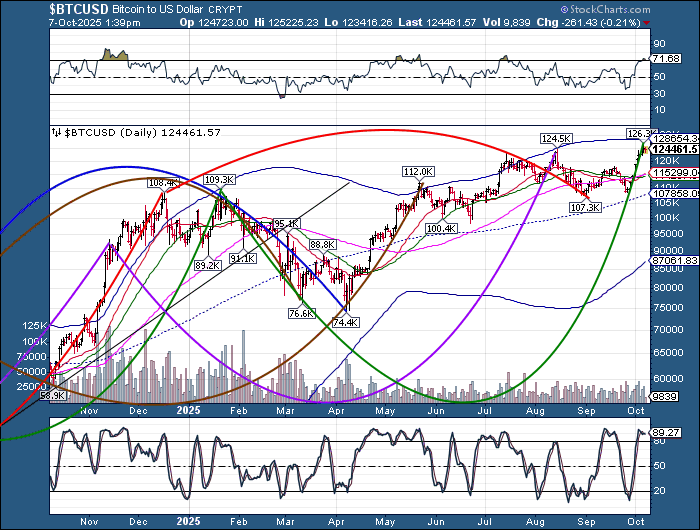Image resolution: width=700 pixels, height=530 pixels.
Task: Click the 58.9K starting price marker
Action: click(52, 396)
